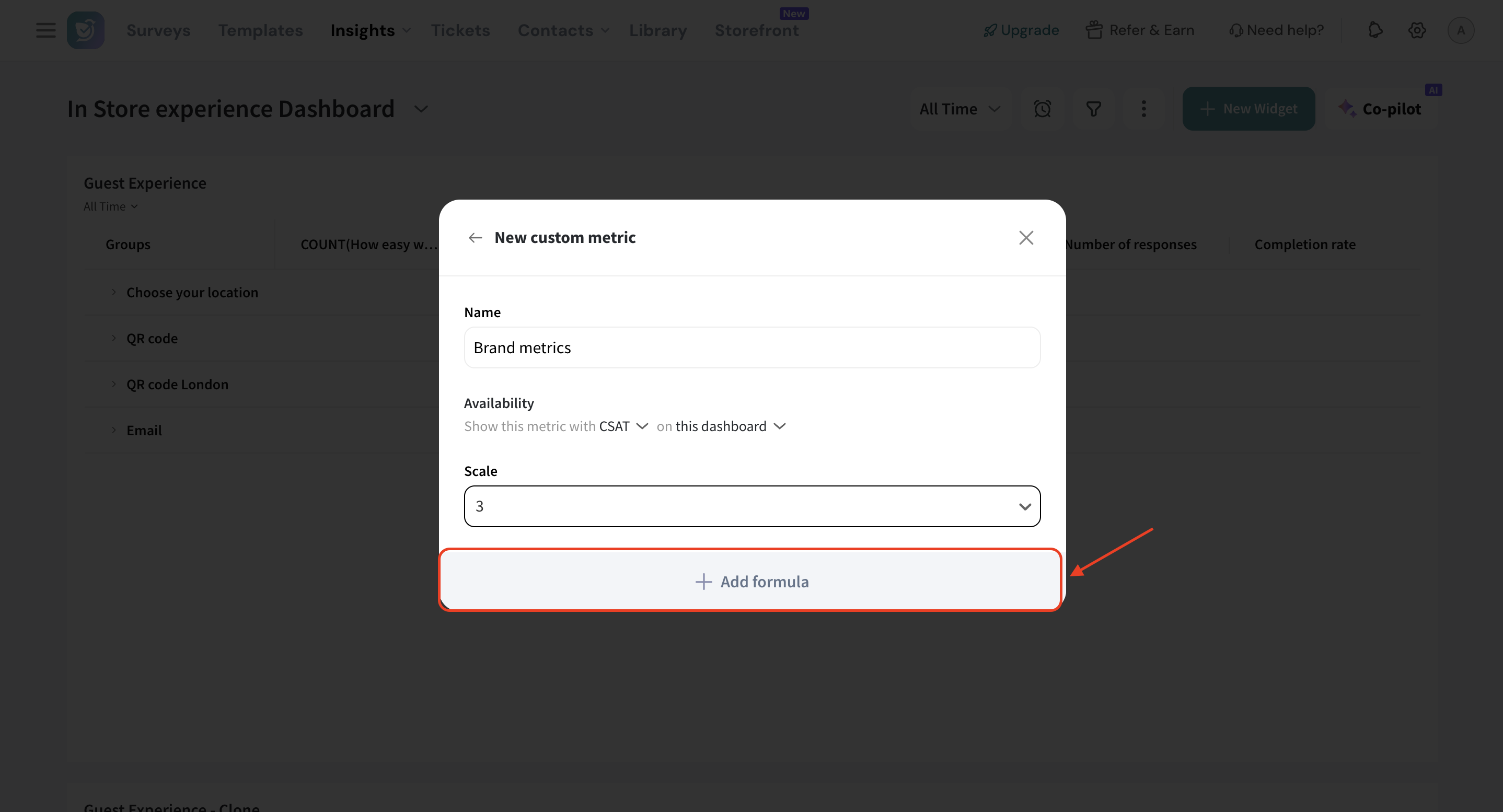Click the Upgrade link
This screenshot has width=1503, height=812.
(1021, 30)
